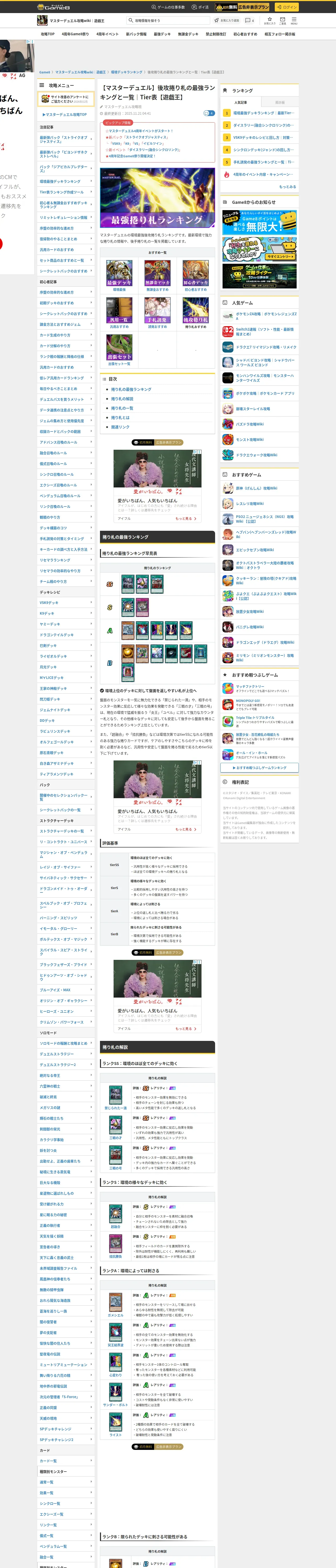Click the article comment count badge
Image resolution: width=336 pixels, height=1568 pixels.
(209, 113)
